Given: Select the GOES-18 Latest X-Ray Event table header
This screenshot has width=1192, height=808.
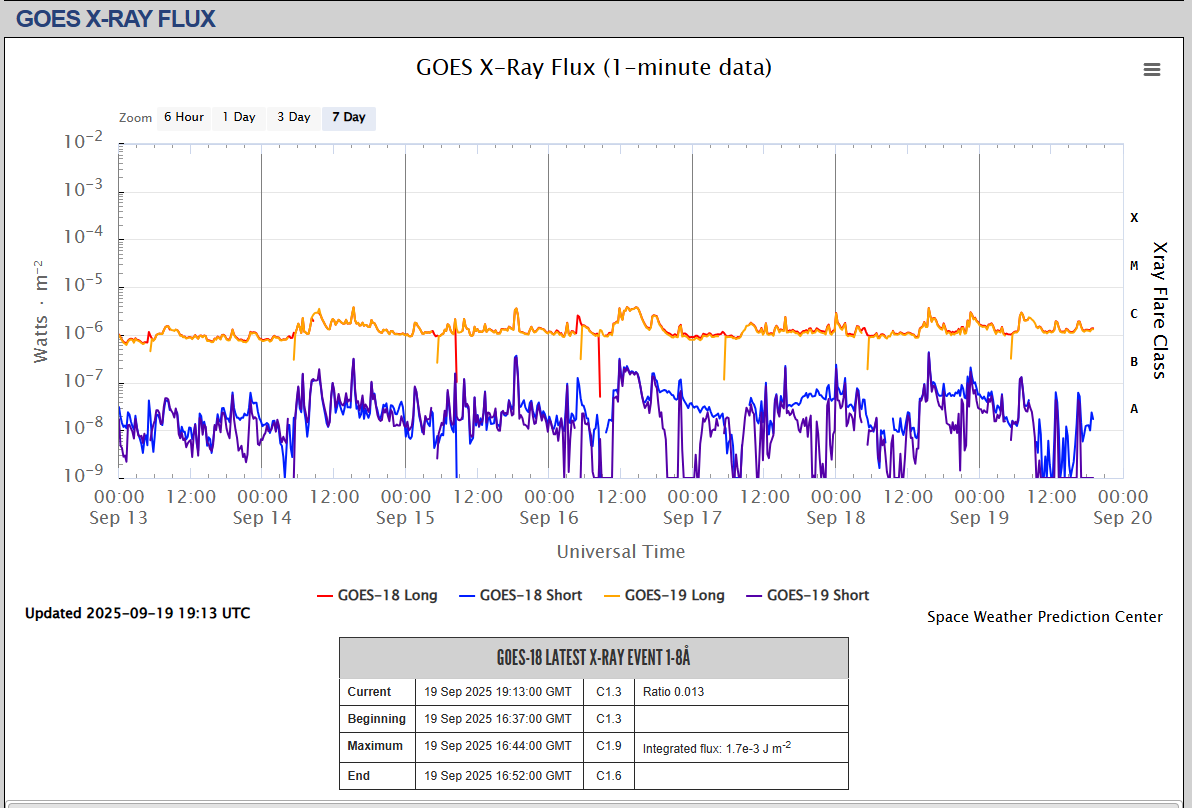Looking at the screenshot, I should coord(593,658).
